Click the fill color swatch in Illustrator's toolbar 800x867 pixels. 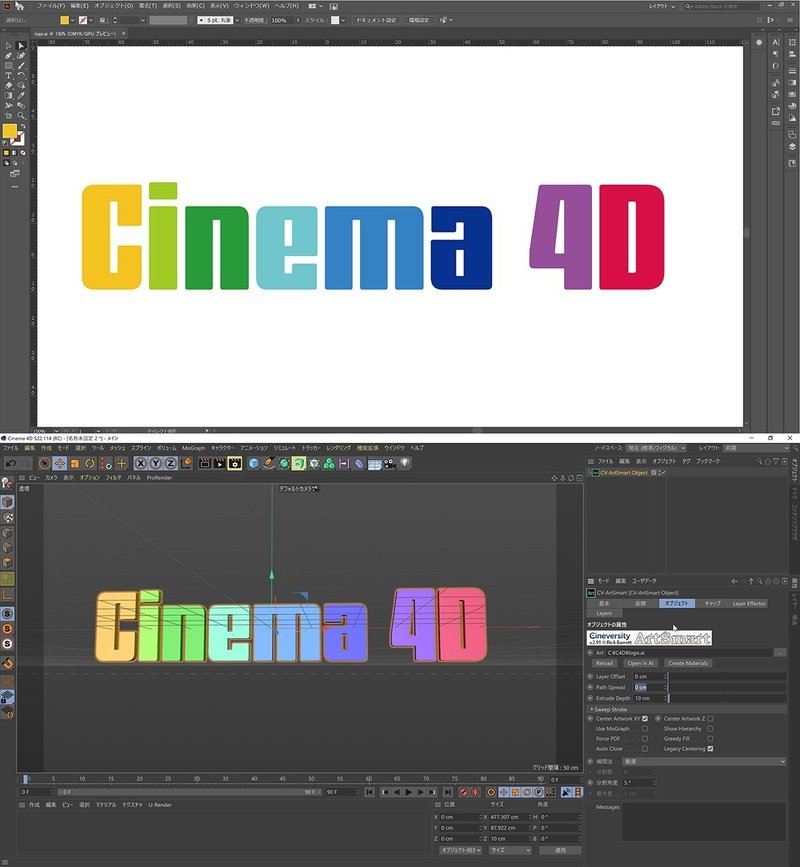[x=8, y=130]
